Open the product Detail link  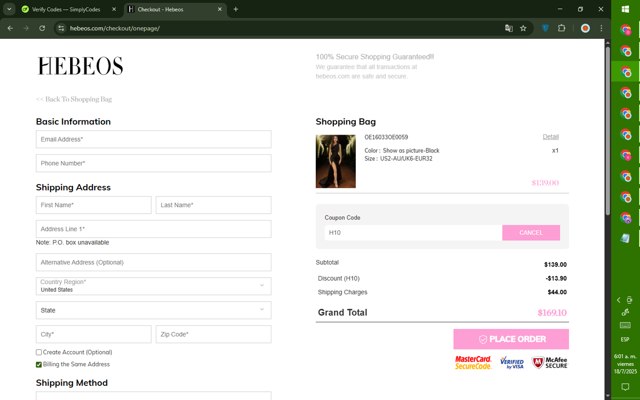pyautogui.click(x=551, y=137)
